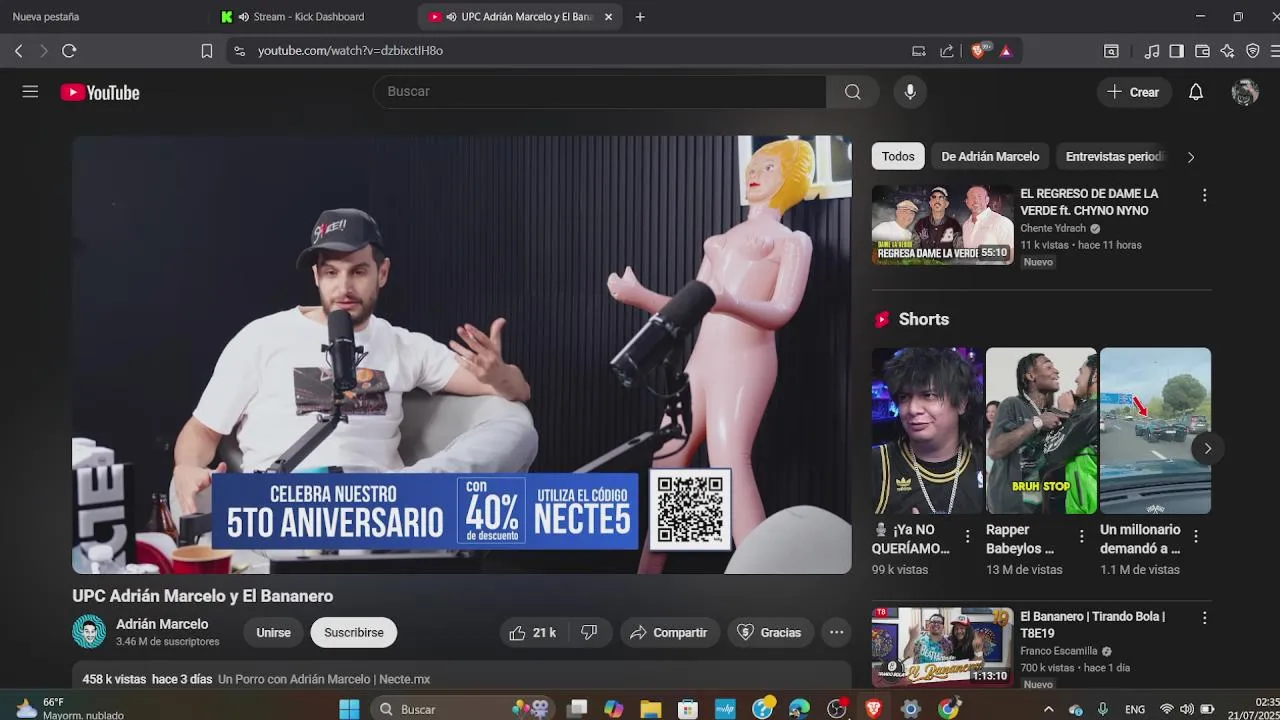The image size is (1280, 720).
Task: Bookmark this page in Brave
Action: (207, 51)
